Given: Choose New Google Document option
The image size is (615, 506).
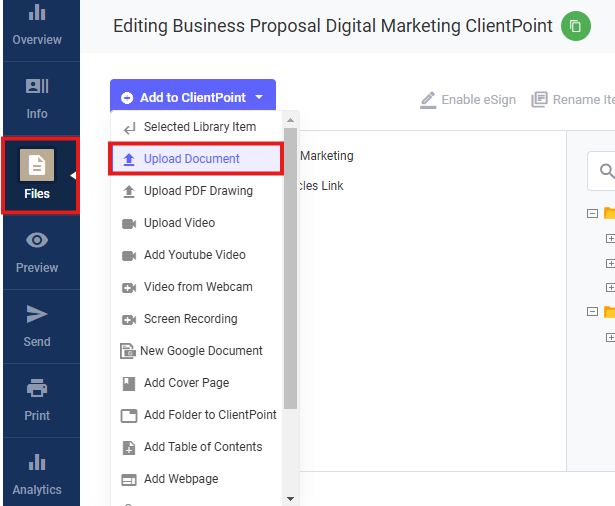Looking at the screenshot, I should pyautogui.click(x=197, y=351).
